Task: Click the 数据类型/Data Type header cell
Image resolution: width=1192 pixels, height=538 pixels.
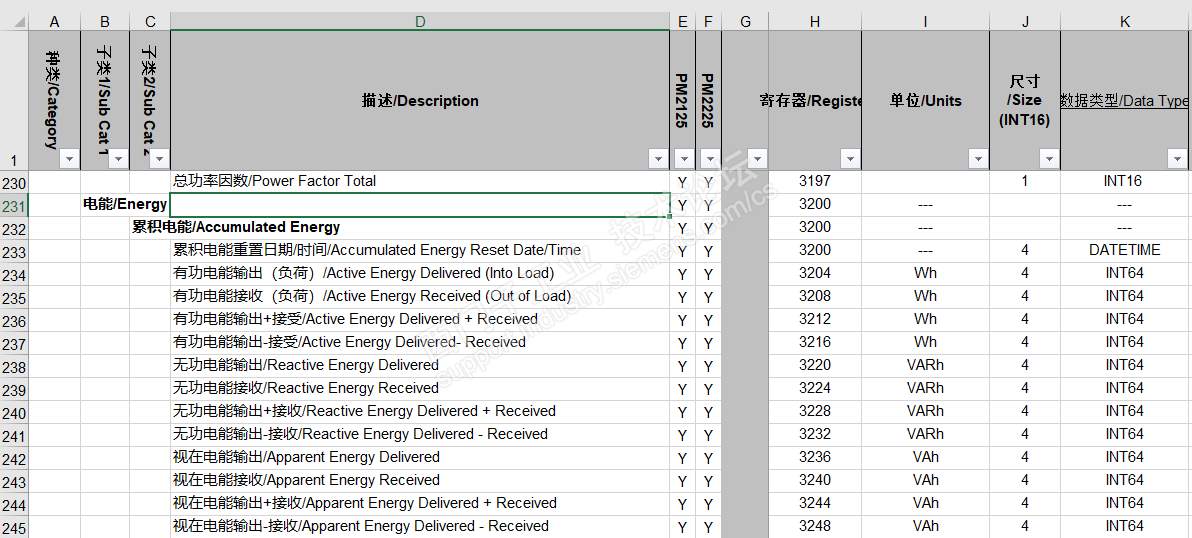Action: tap(1125, 100)
